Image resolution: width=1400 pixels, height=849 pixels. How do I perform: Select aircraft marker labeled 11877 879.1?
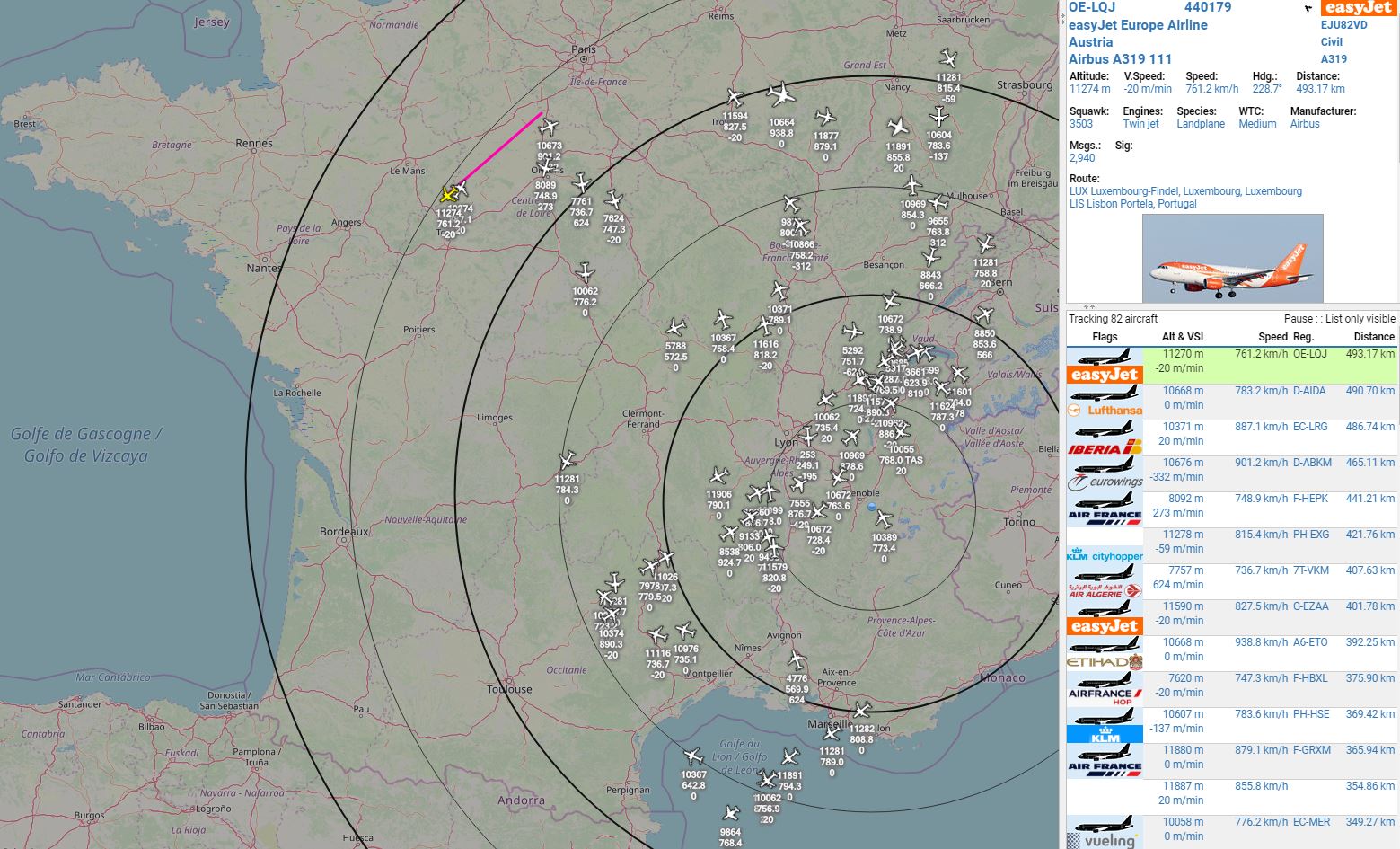(825, 117)
